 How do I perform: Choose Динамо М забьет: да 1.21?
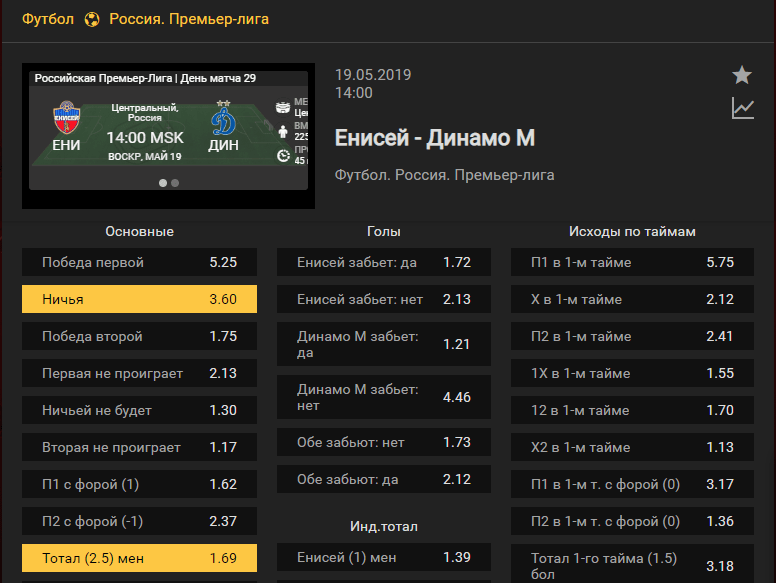pyautogui.click(x=384, y=344)
